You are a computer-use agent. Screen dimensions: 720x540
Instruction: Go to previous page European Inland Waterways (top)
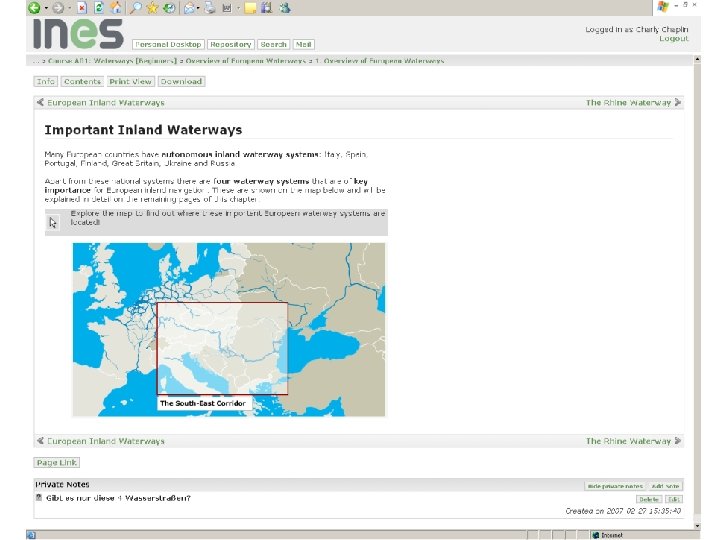[106, 103]
